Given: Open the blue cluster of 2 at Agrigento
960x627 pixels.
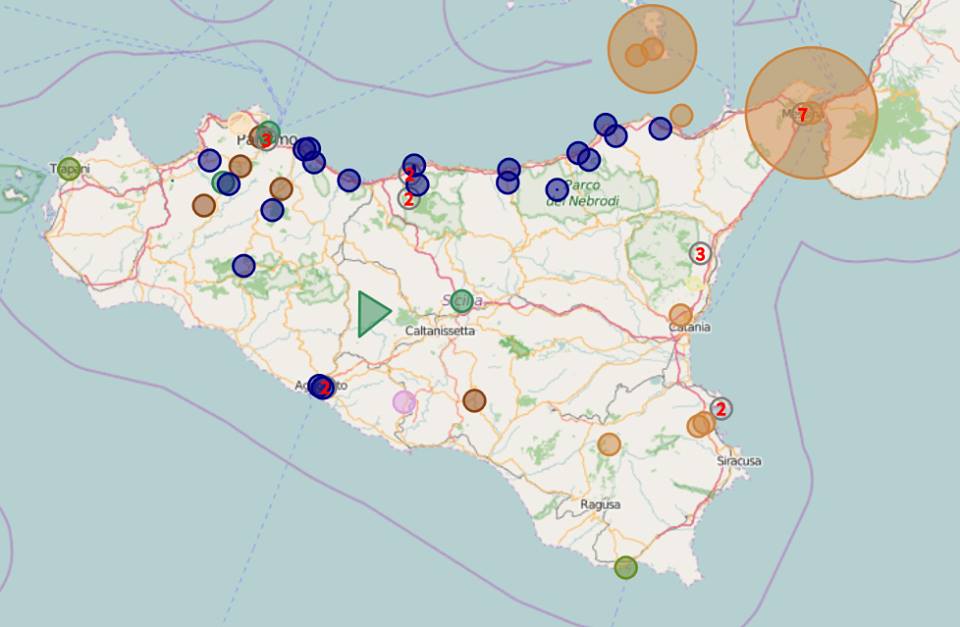Looking at the screenshot, I should [x=321, y=386].
